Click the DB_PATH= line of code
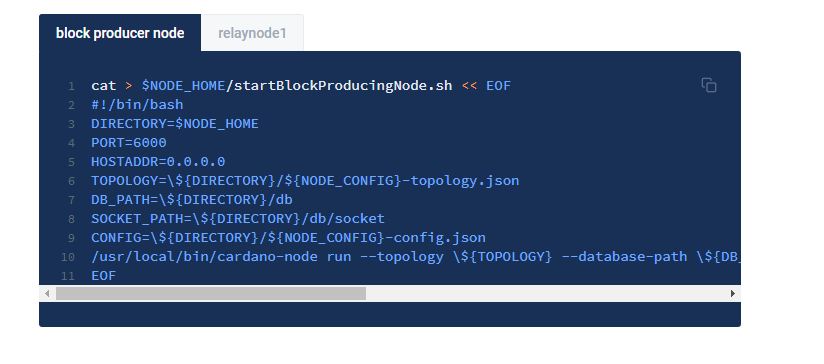The image size is (824, 364). [x=192, y=200]
